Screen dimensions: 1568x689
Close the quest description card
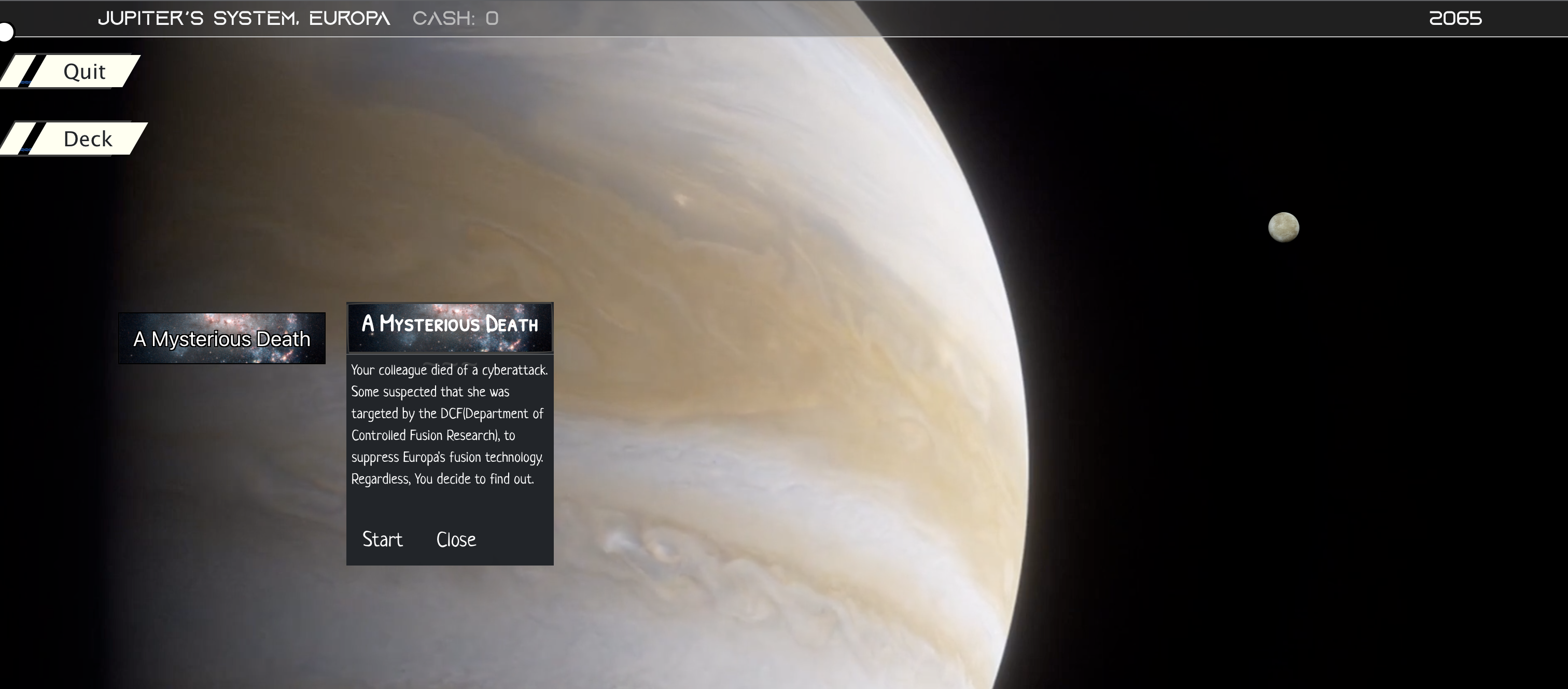456,539
